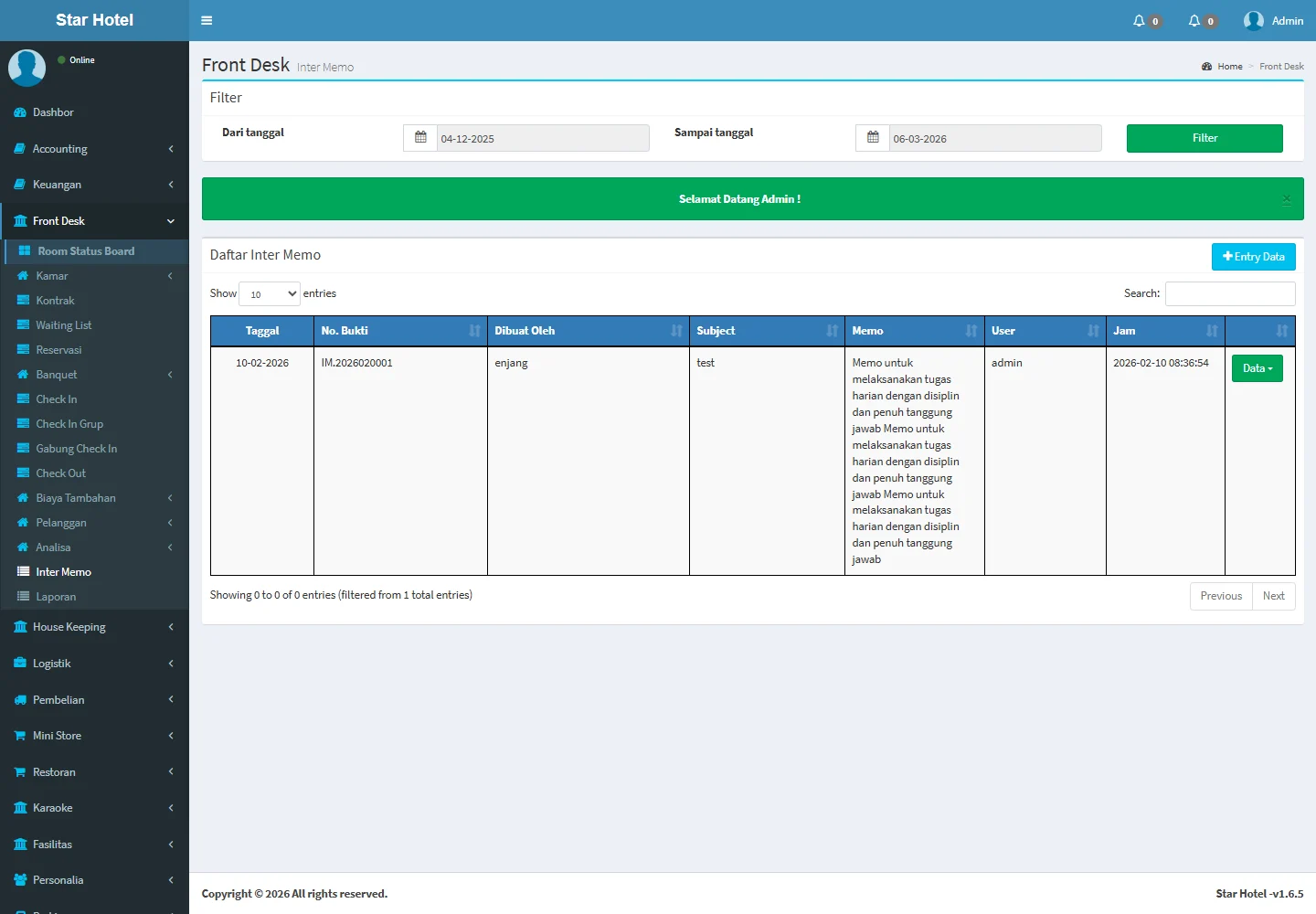
Task: Click the calendar icon for Sampai tanggal
Action: tap(873, 138)
